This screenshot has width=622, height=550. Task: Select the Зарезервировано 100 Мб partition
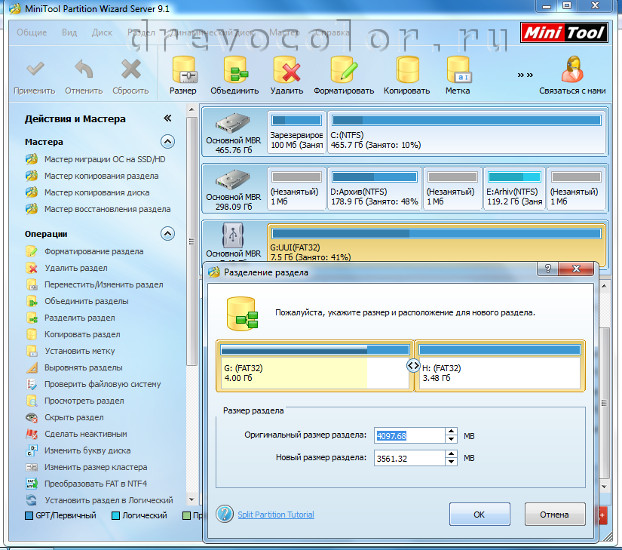(x=296, y=132)
